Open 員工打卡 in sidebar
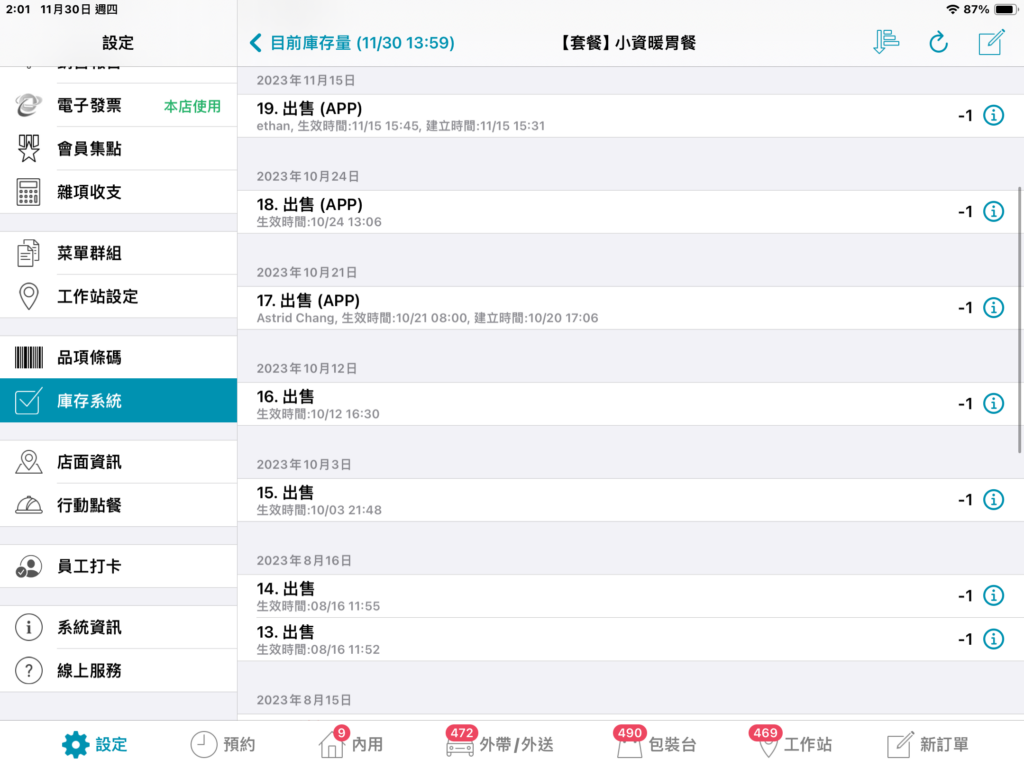Image resolution: width=1024 pixels, height=768 pixels. pyautogui.click(x=118, y=566)
